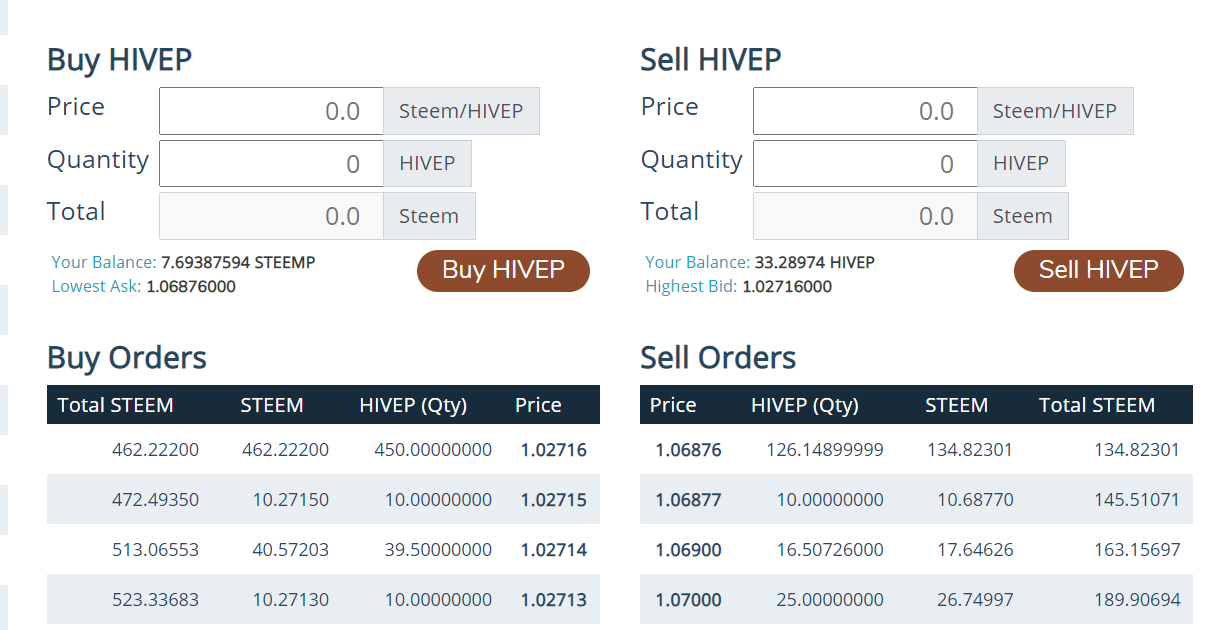The image size is (1215, 630).
Task: Click the sell quantity 16.50726000
Action: 830,550
